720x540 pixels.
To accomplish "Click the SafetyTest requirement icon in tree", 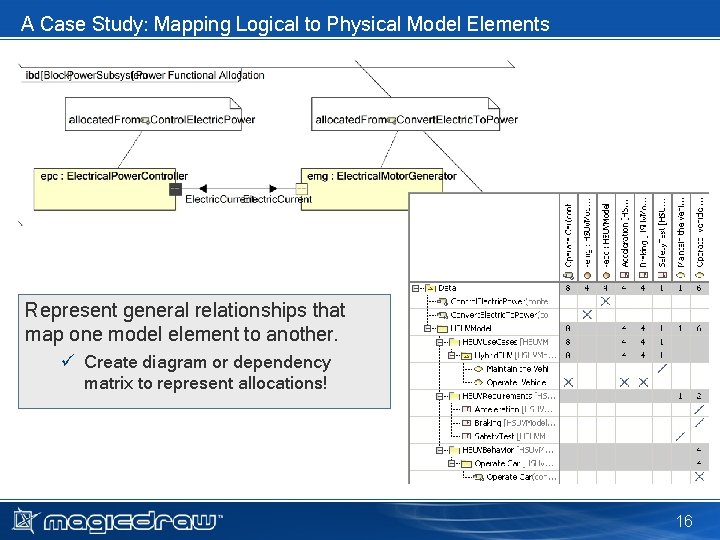I will (x=467, y=436).
